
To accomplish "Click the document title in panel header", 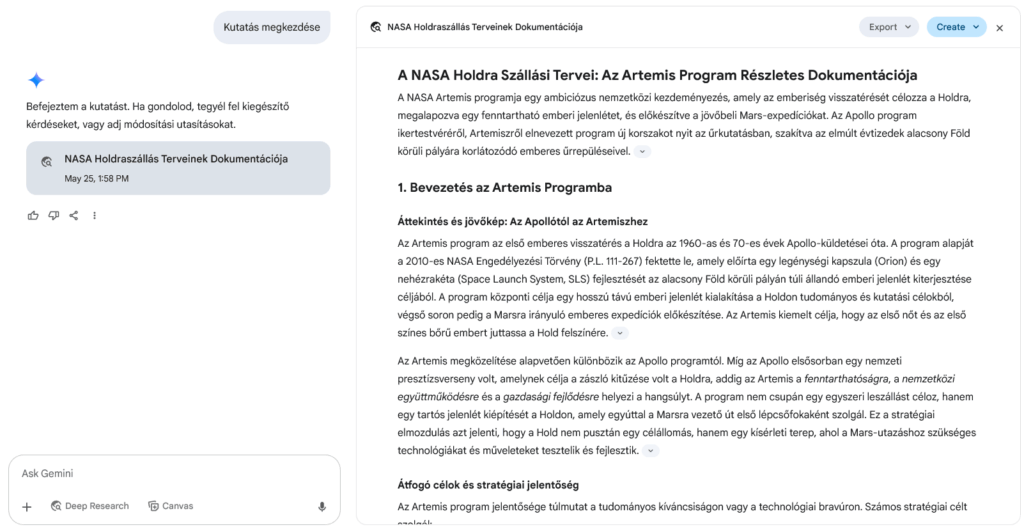I will (485, 27).
